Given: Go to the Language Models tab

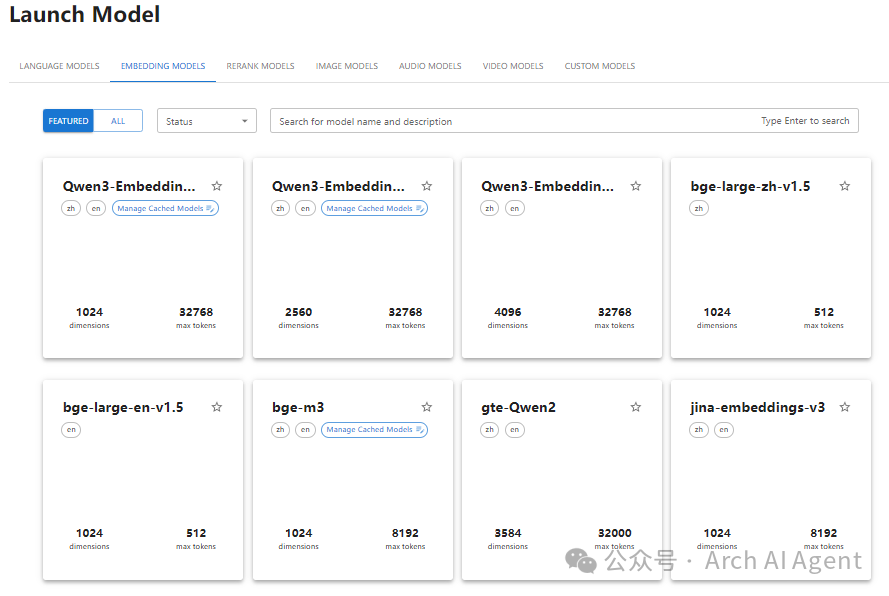Looking at the screenshot, I should (x=60, y=66).
